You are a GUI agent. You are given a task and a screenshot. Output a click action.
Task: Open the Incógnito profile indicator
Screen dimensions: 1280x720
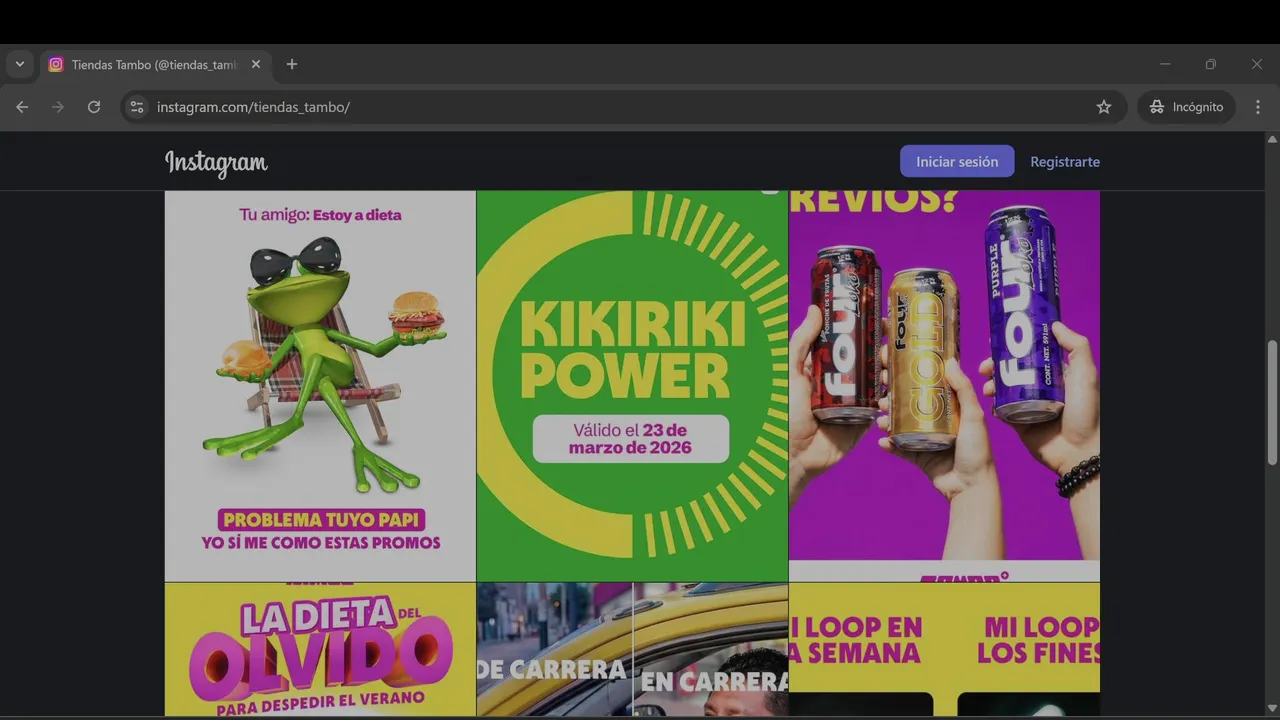click(x=1186, y=107)
